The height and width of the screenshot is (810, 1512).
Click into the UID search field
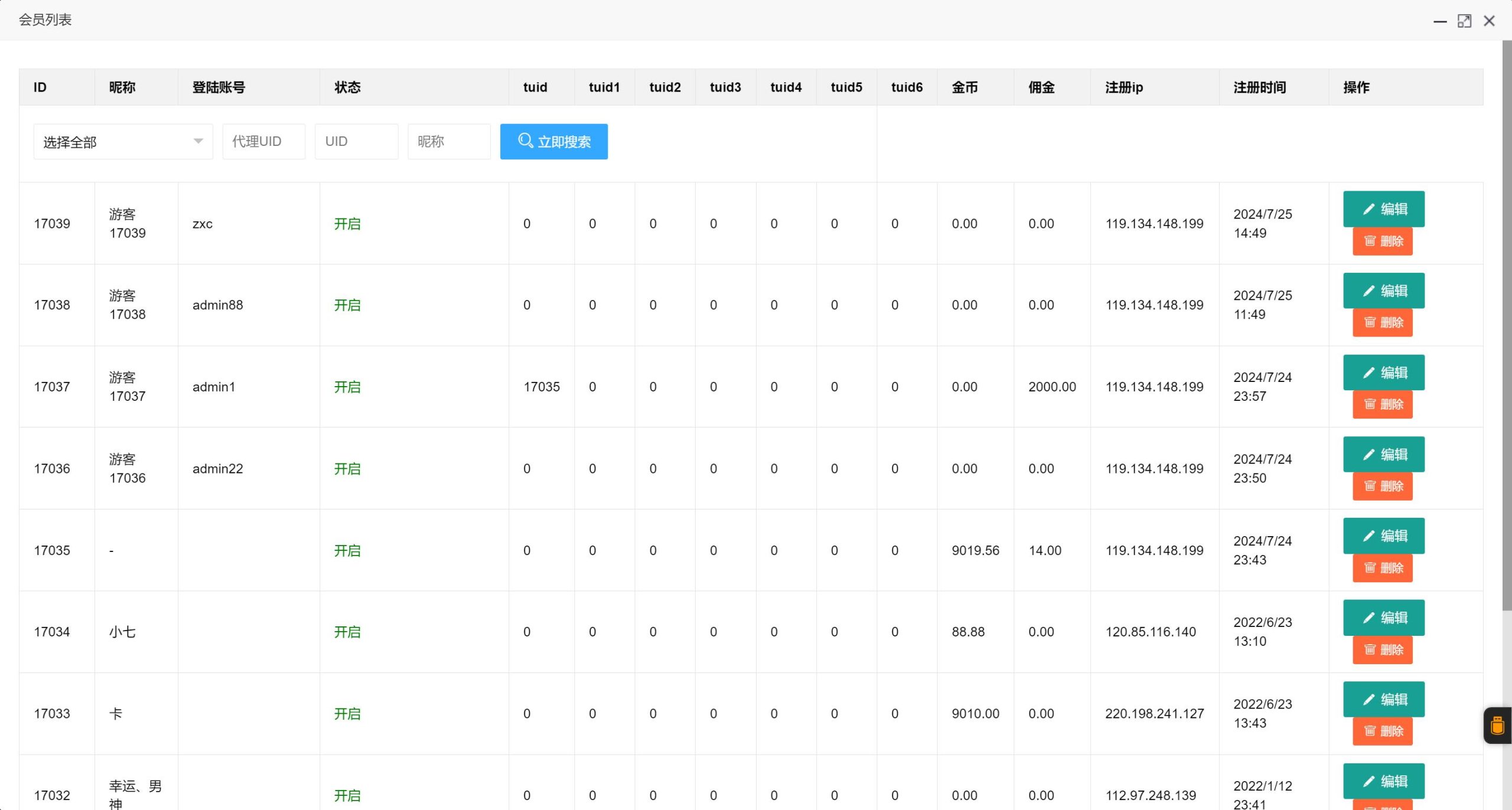356,142
